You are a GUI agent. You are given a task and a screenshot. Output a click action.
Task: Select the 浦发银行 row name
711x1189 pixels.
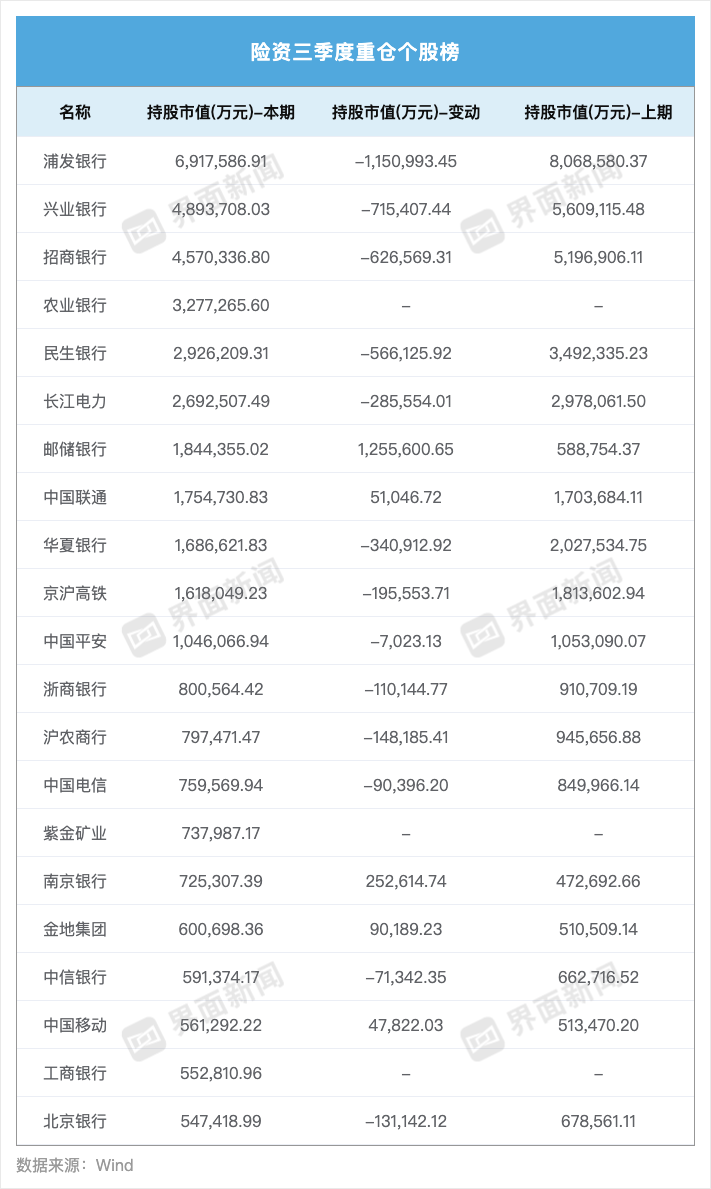click(x=75, y=161)
